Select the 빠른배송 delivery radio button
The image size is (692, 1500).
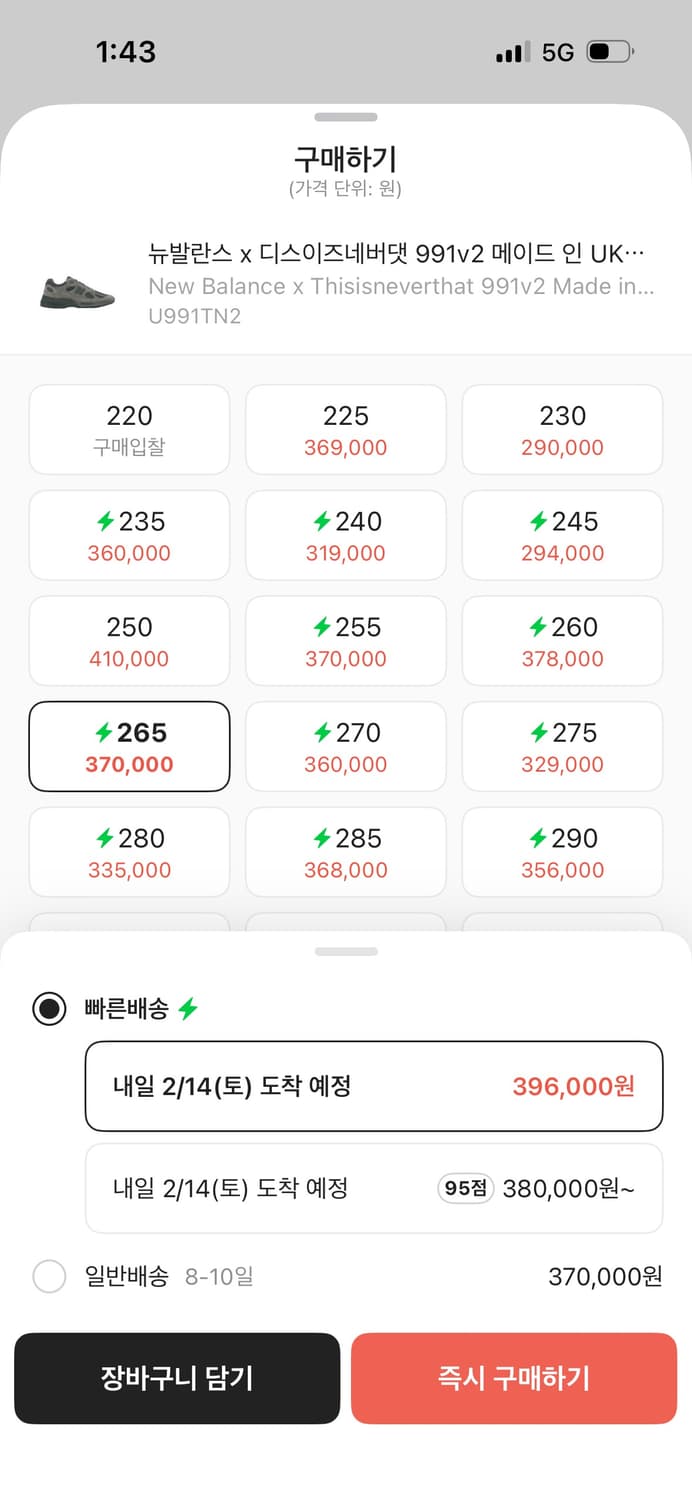(x=49, y=1009)
